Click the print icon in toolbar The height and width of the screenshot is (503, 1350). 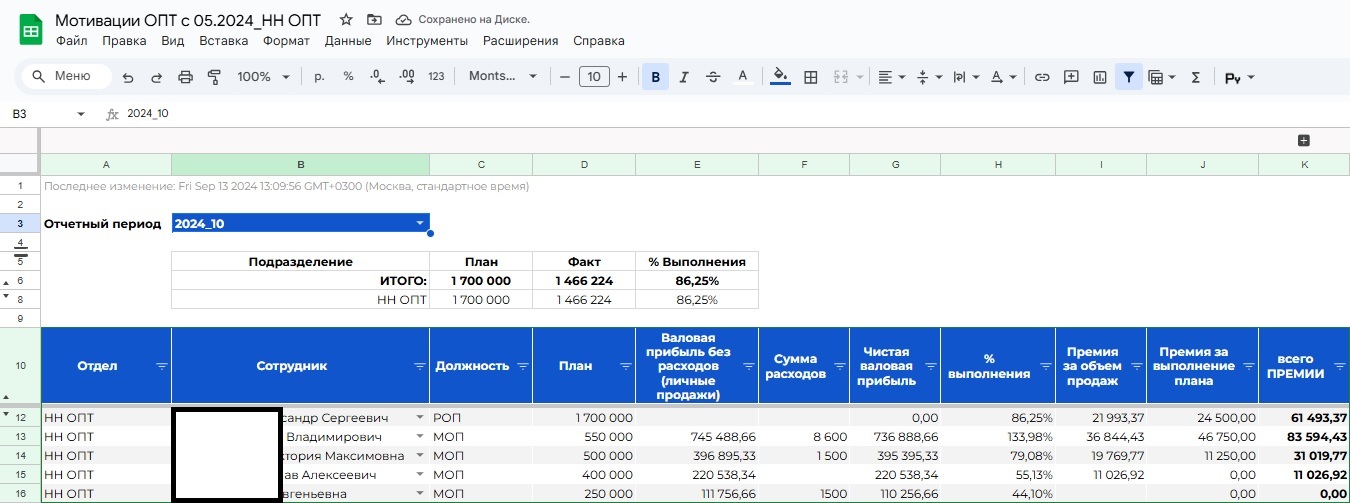coord(185,77)
